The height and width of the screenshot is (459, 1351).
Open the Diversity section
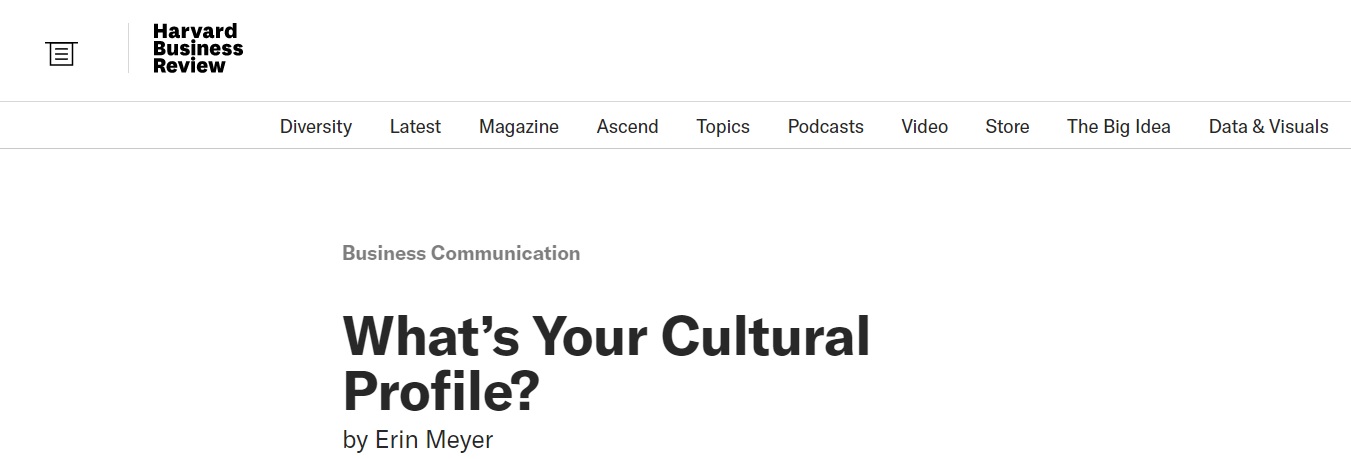[316, 126]
